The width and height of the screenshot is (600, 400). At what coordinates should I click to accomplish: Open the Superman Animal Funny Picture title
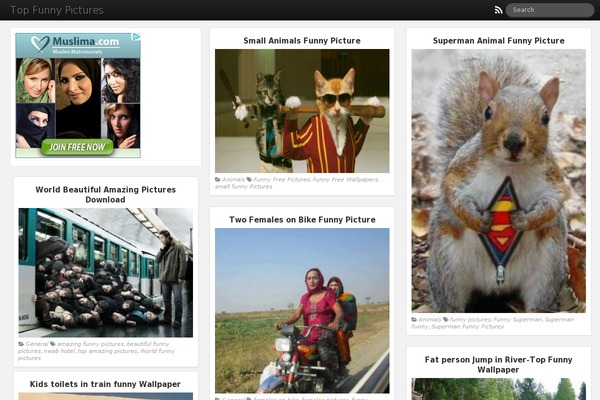pyautogui.click(x=499, y=41)
